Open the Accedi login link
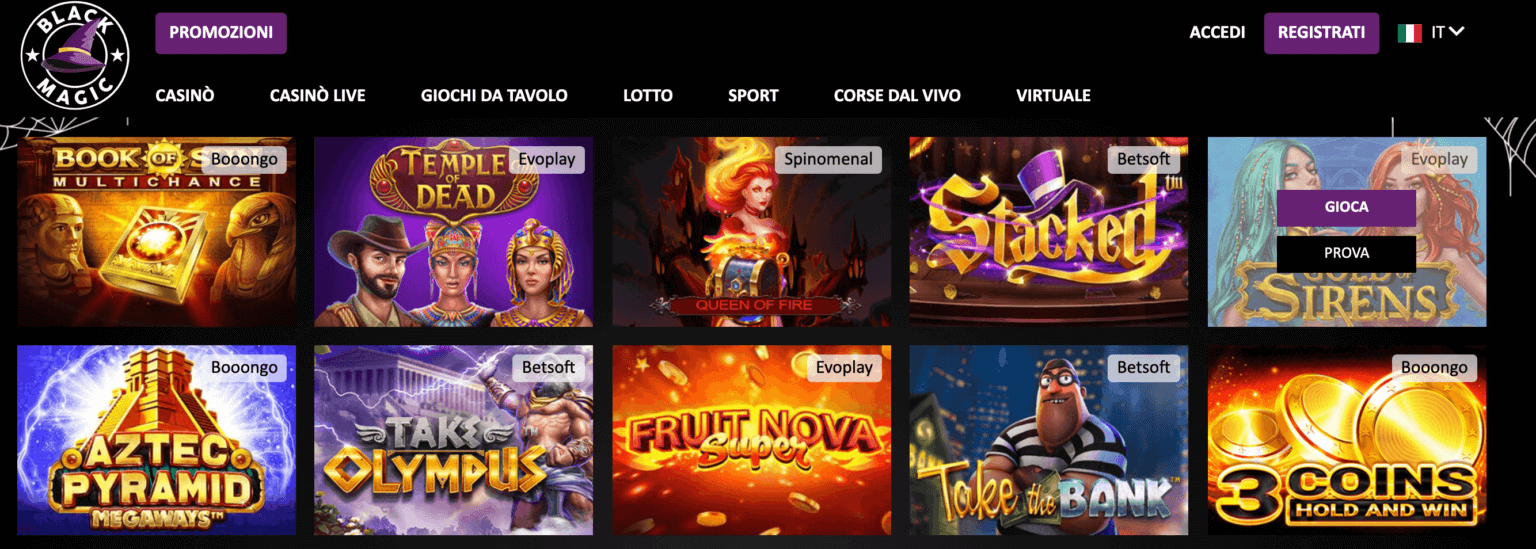This screenshot has height=549, width=1536. click(1217, 33)
